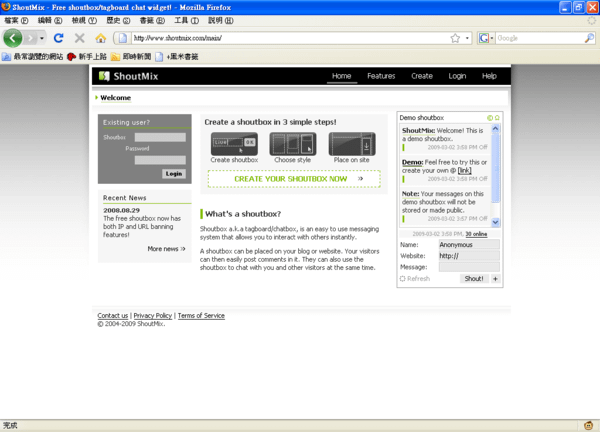Open the 歷史 (History) menu
The width and height of the screenshot is (600, 432).
click(118, 21)
